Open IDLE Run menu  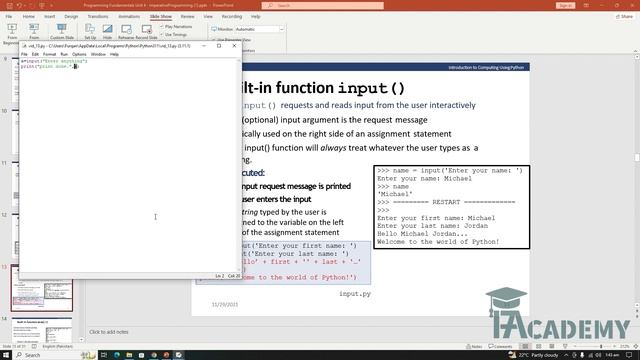[x=64, y=54]
